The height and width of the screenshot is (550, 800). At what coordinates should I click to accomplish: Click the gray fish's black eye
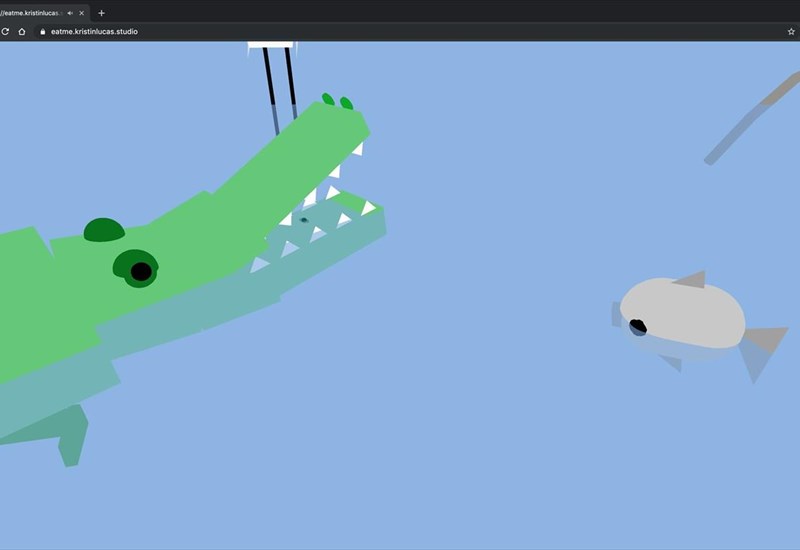(637, 326)
